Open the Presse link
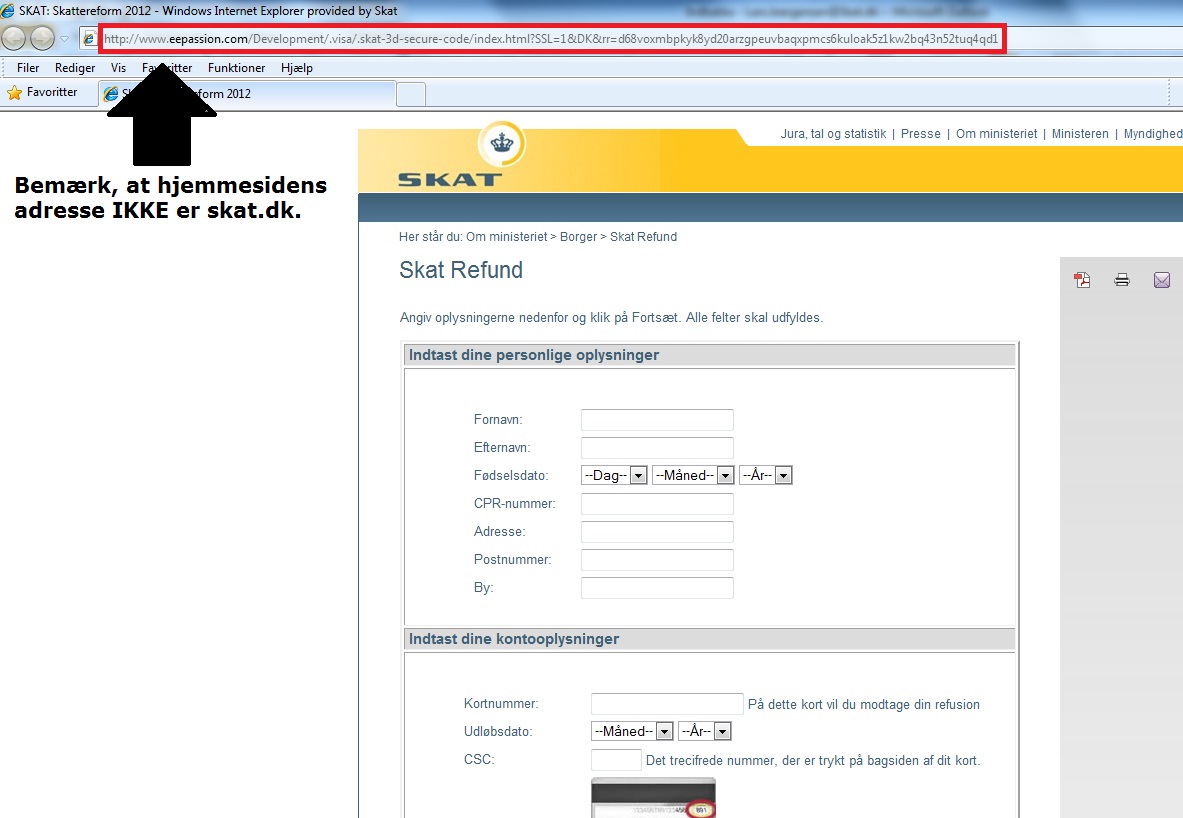1183x818 pixels. pos(920,134)
